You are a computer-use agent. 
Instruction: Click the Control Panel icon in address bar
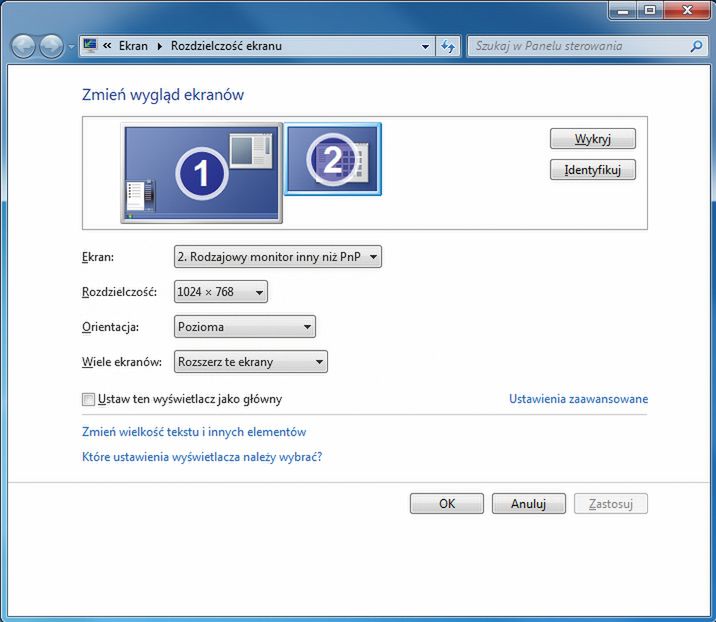(90, 46)
